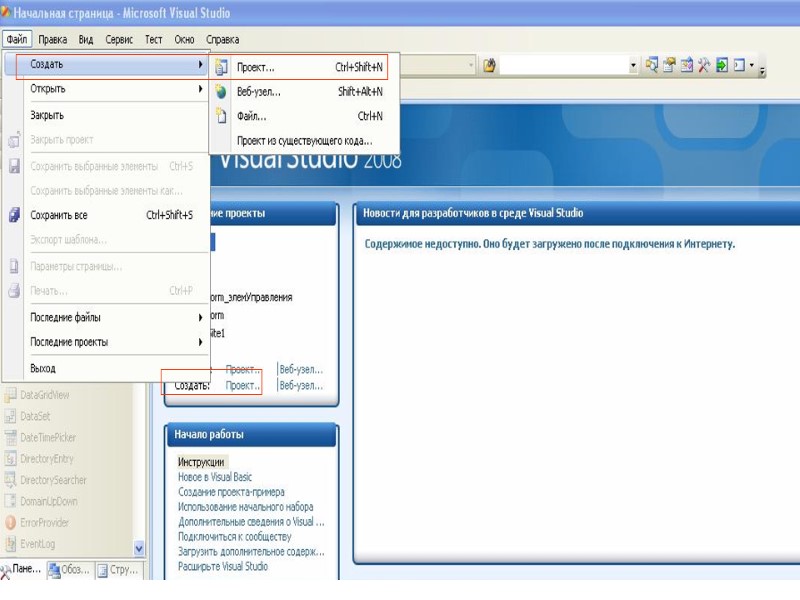Open Properties window toolbar icon

pos(669,65)
